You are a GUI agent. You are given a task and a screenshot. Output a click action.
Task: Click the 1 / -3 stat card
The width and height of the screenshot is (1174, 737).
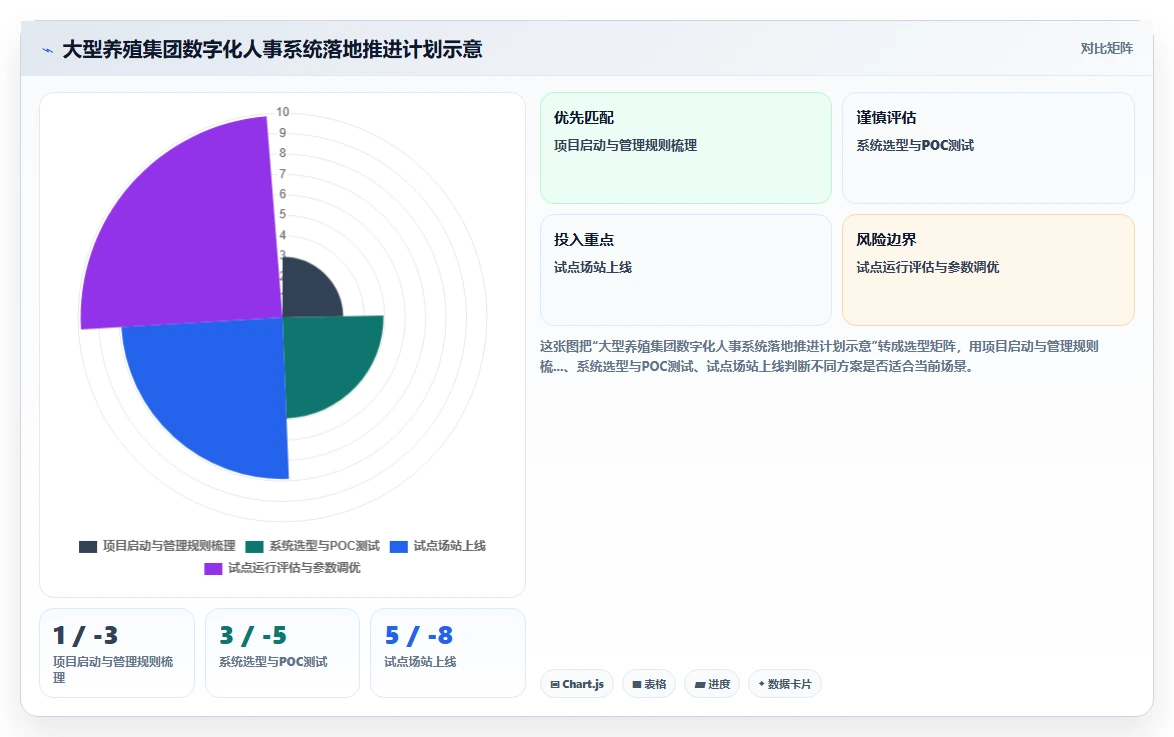(x=117, y=653)
